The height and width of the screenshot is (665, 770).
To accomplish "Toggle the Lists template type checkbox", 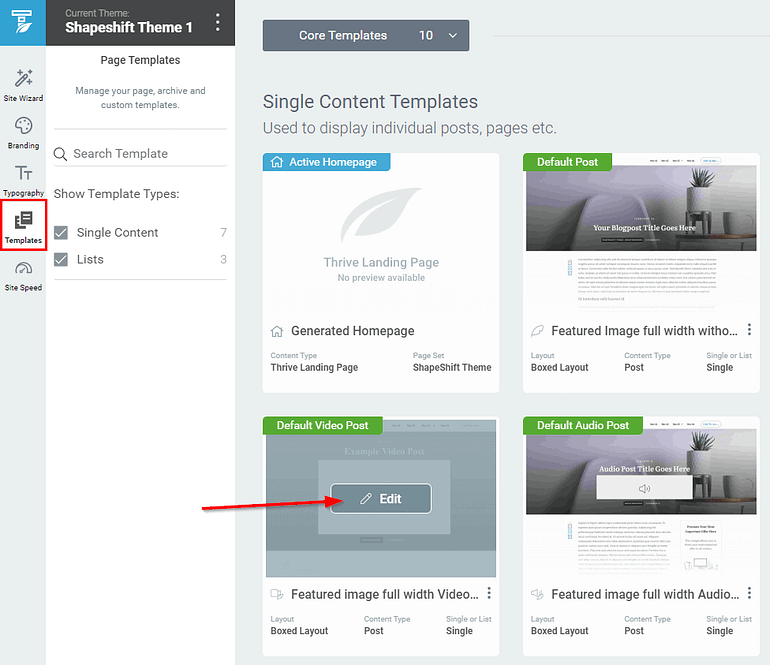I will click(61, 260).
